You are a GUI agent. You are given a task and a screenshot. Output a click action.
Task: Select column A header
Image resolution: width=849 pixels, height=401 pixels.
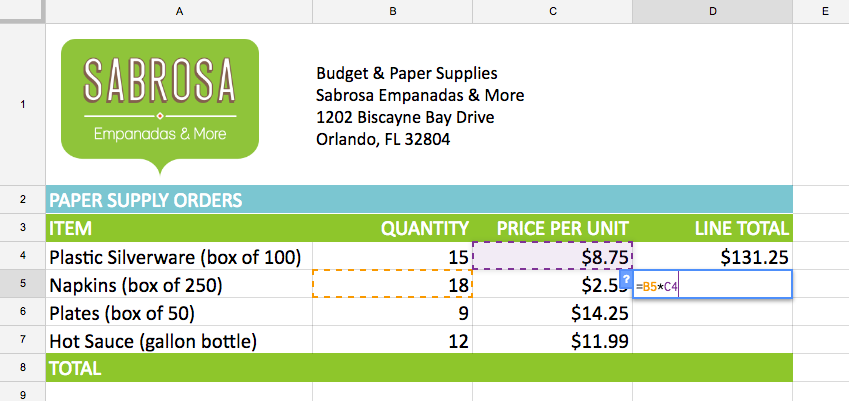tap(179, 11)
